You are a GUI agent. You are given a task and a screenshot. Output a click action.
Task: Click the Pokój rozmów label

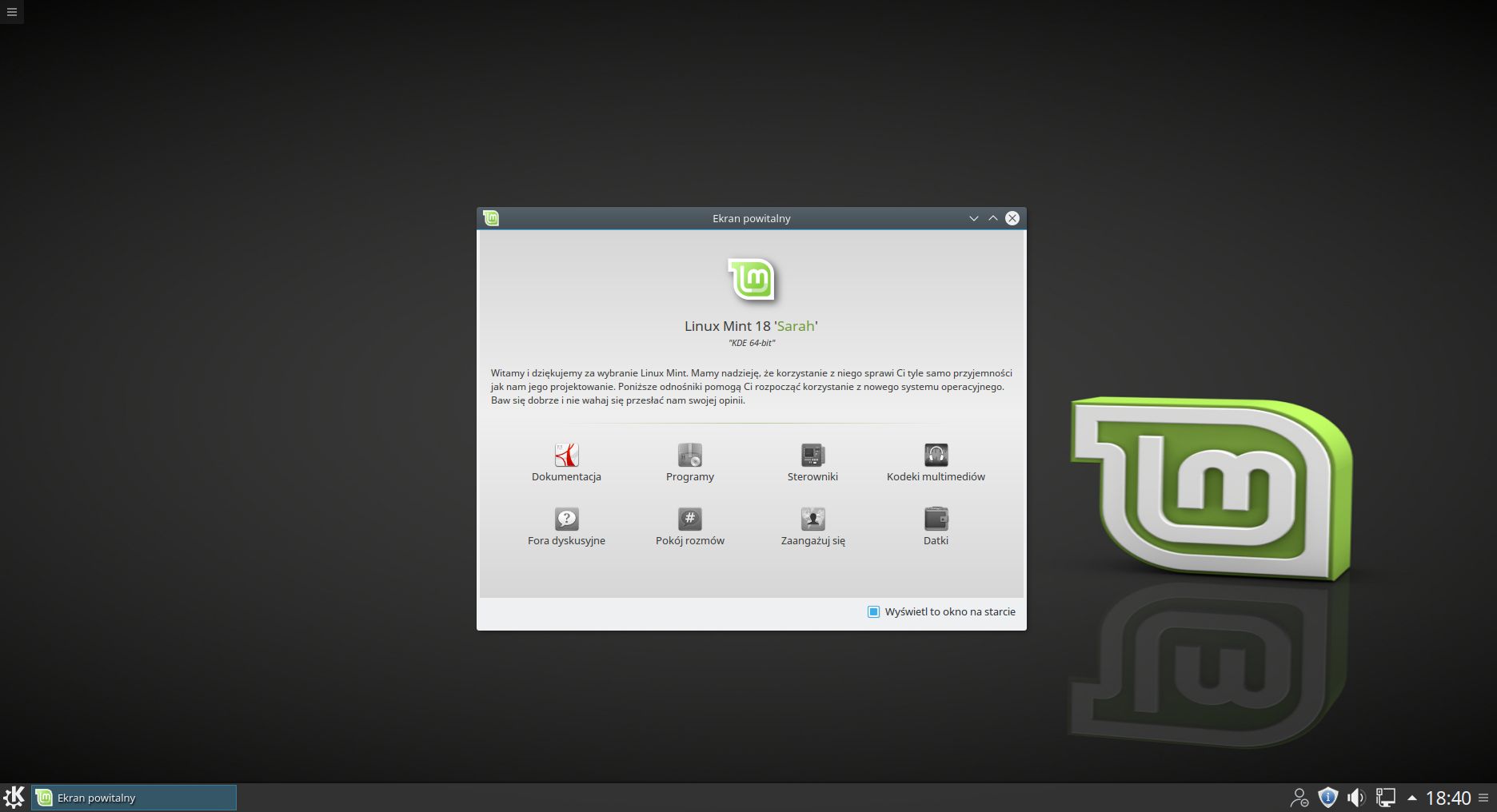pyautogui.click(x=690, y=541)
